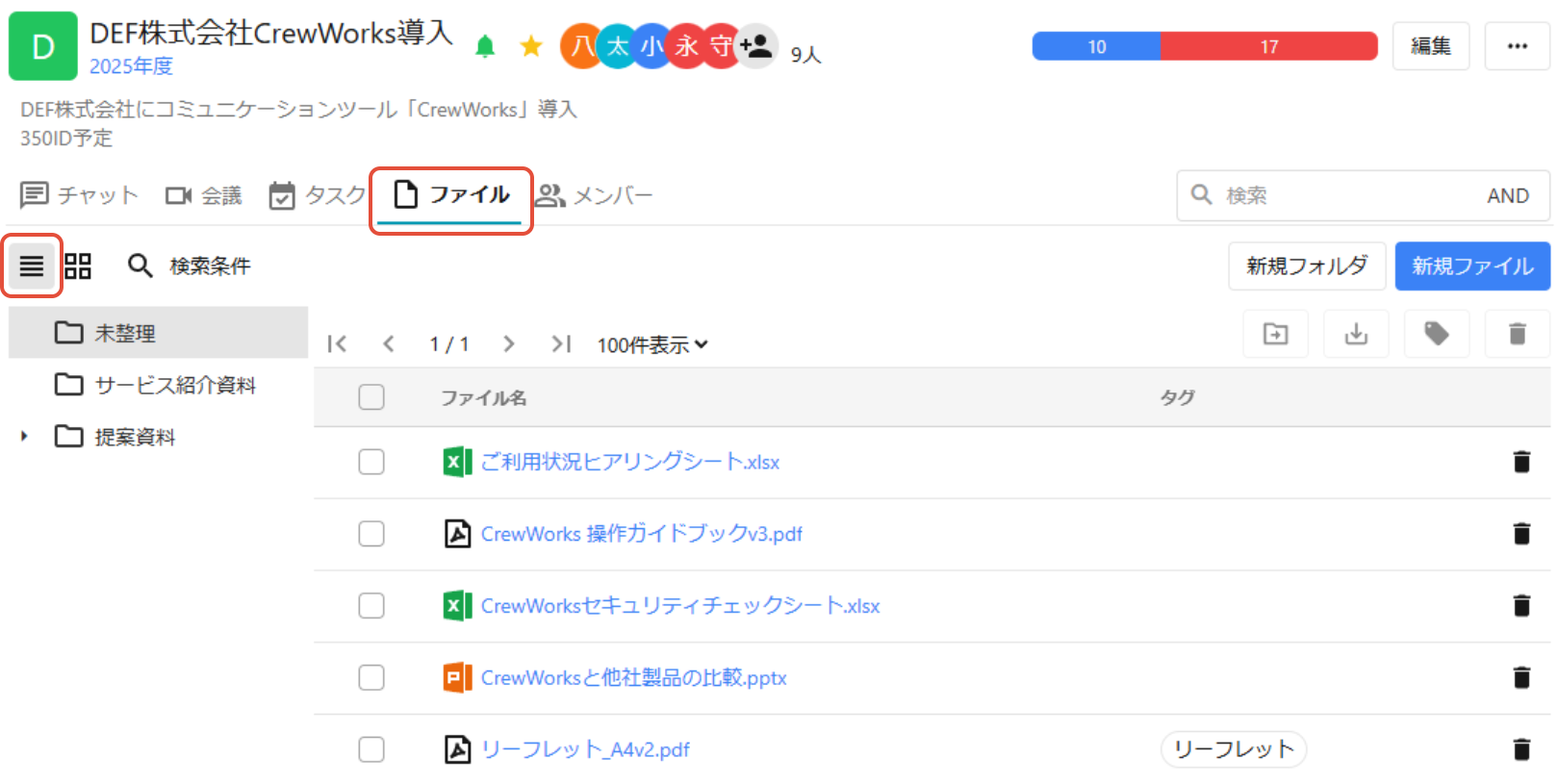Screen dimensions: 1558x784
Task: Delete リーフレット_A4v2.pdf with trash icon
Action: 1521,749
